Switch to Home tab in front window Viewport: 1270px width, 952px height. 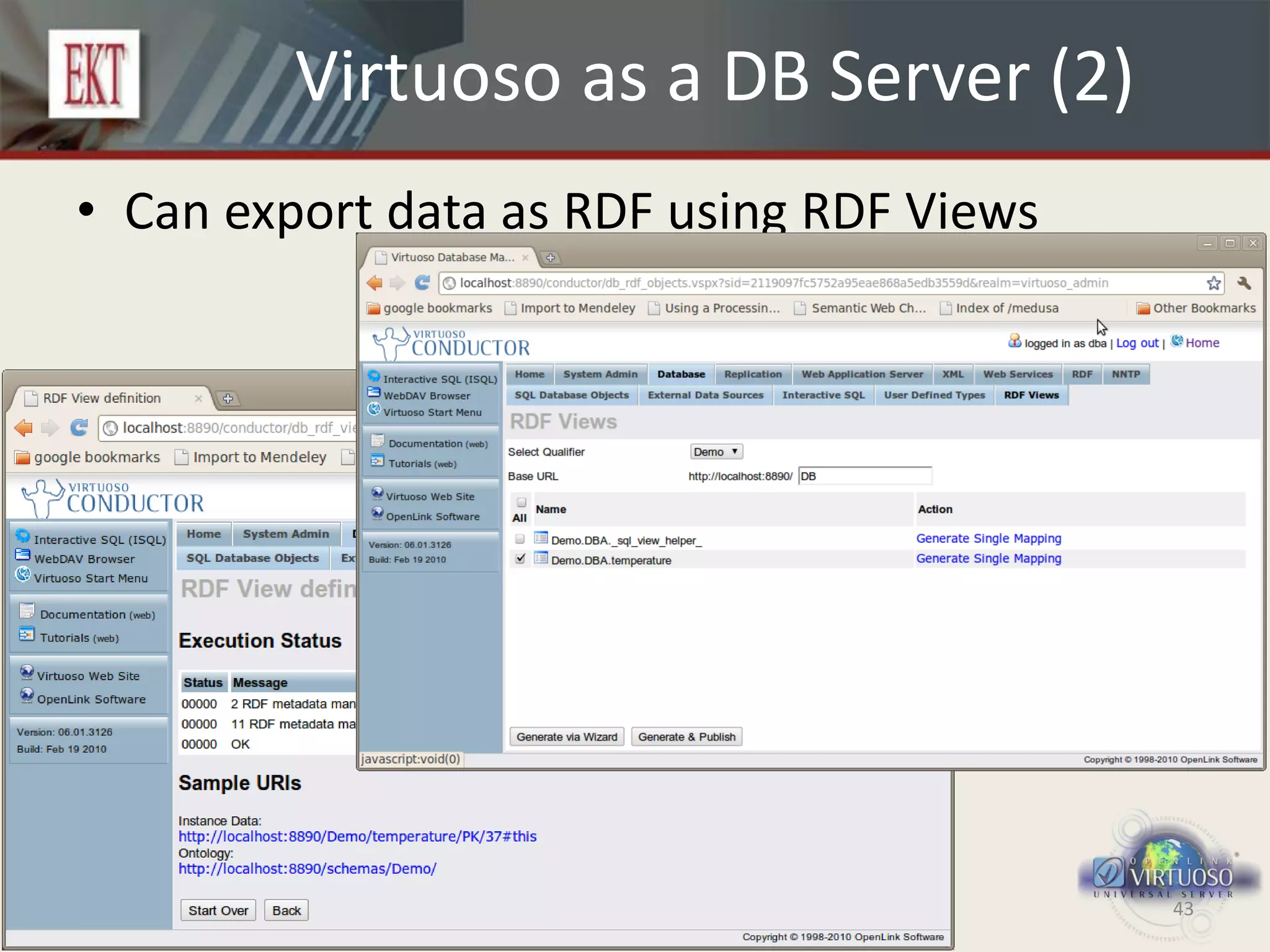pyautogui.click(x=530, y=374)
